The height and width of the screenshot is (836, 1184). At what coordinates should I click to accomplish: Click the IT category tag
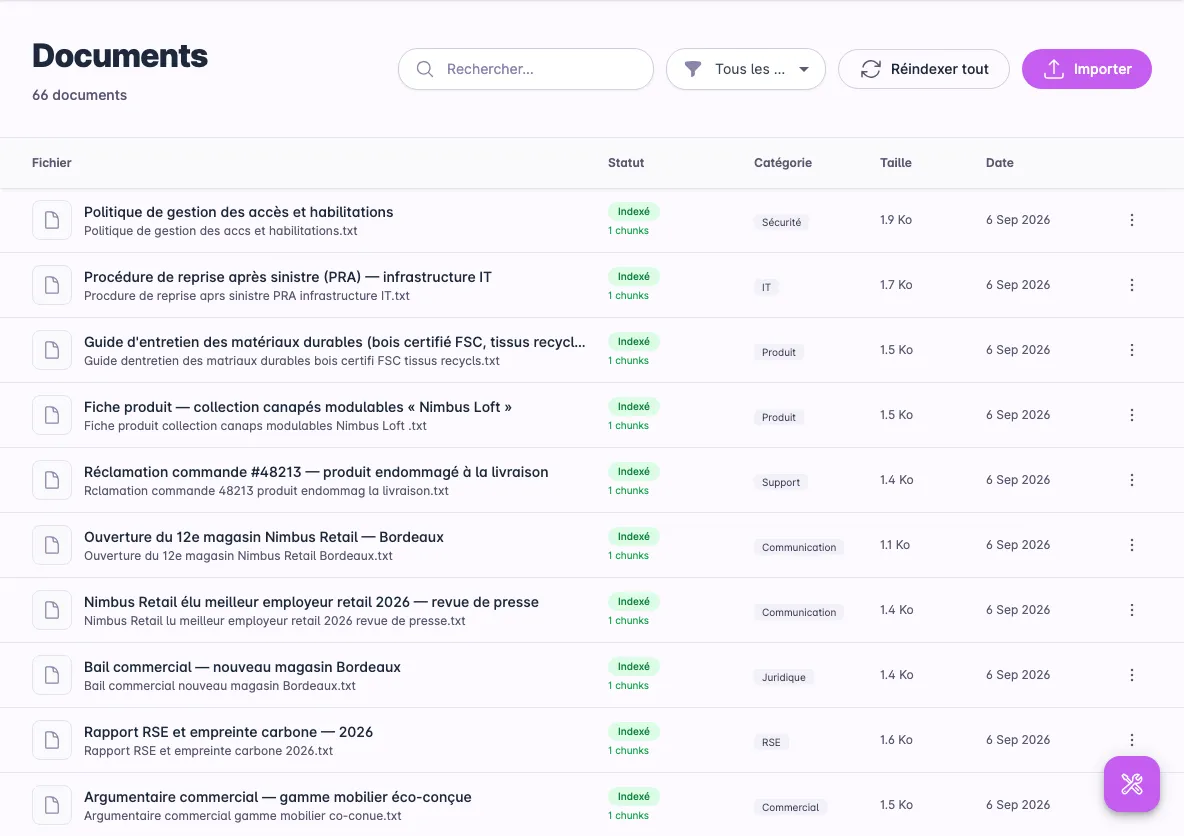click(x=766, y=287)
